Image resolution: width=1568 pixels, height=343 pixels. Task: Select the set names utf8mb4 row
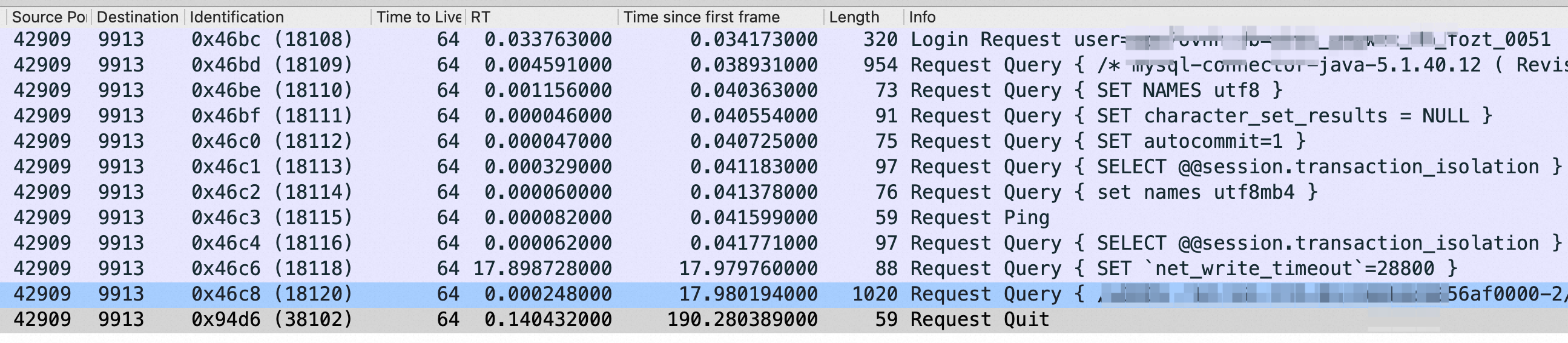pyautogui.click(x=784, y=193)
